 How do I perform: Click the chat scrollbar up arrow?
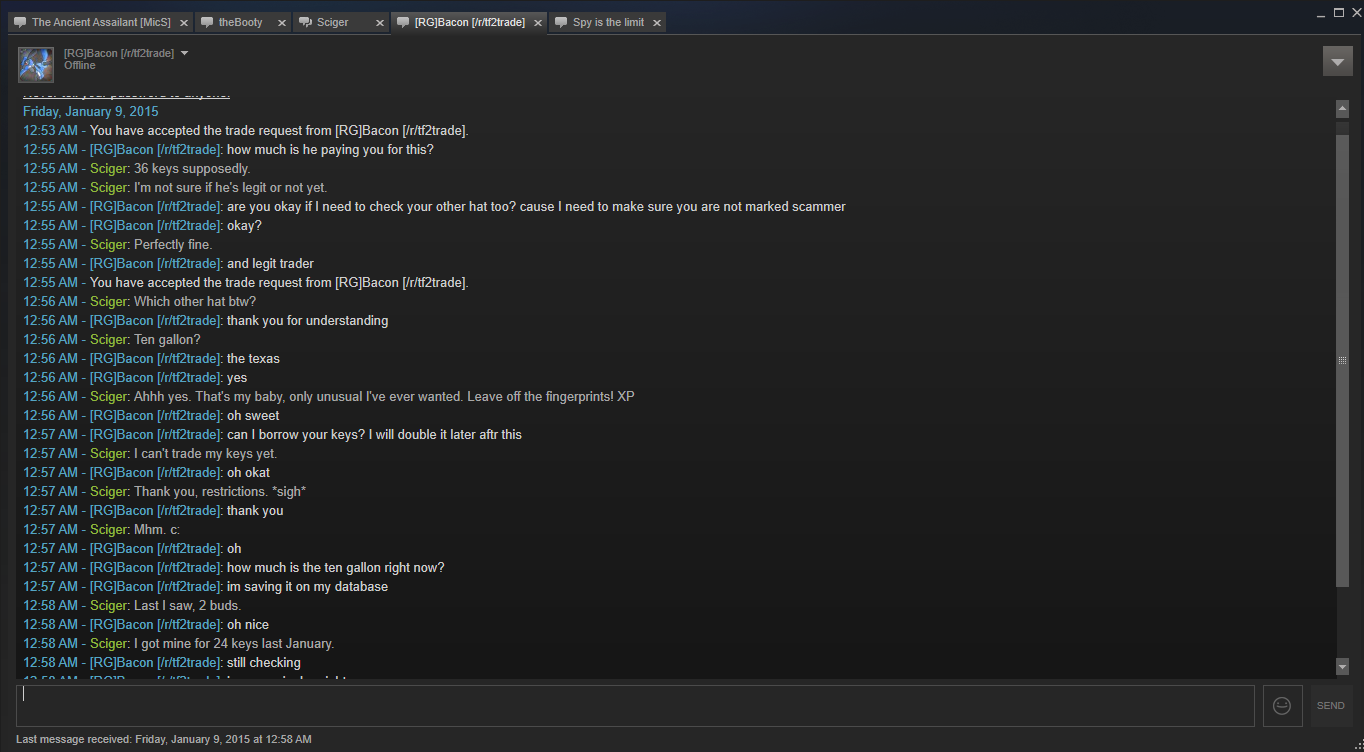[1342, 108]
